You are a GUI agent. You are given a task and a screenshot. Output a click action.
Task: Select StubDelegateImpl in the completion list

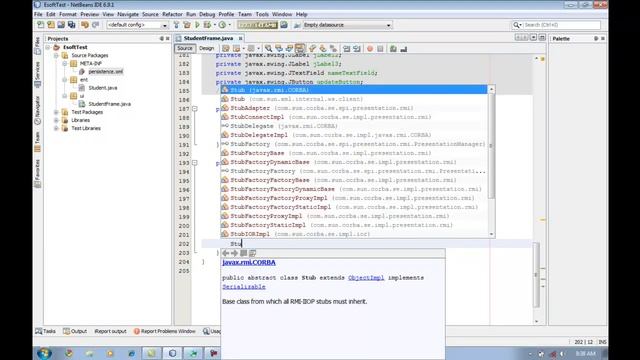tap(354, 135)
